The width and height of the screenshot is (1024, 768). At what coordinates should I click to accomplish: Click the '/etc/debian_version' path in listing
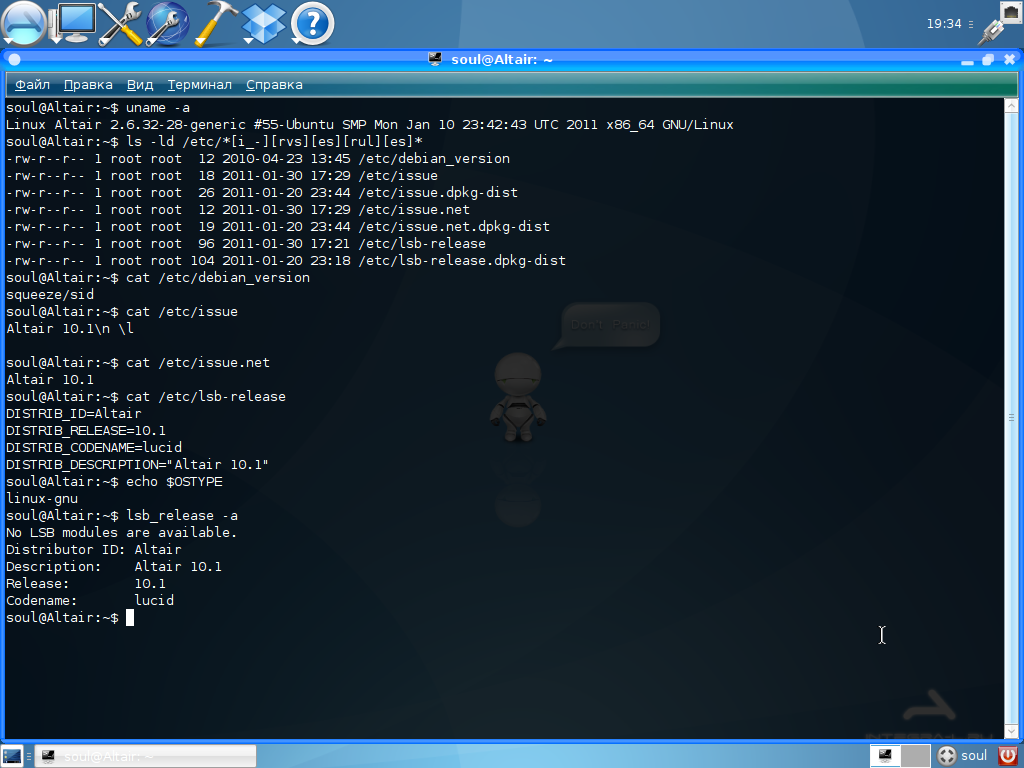434,159
